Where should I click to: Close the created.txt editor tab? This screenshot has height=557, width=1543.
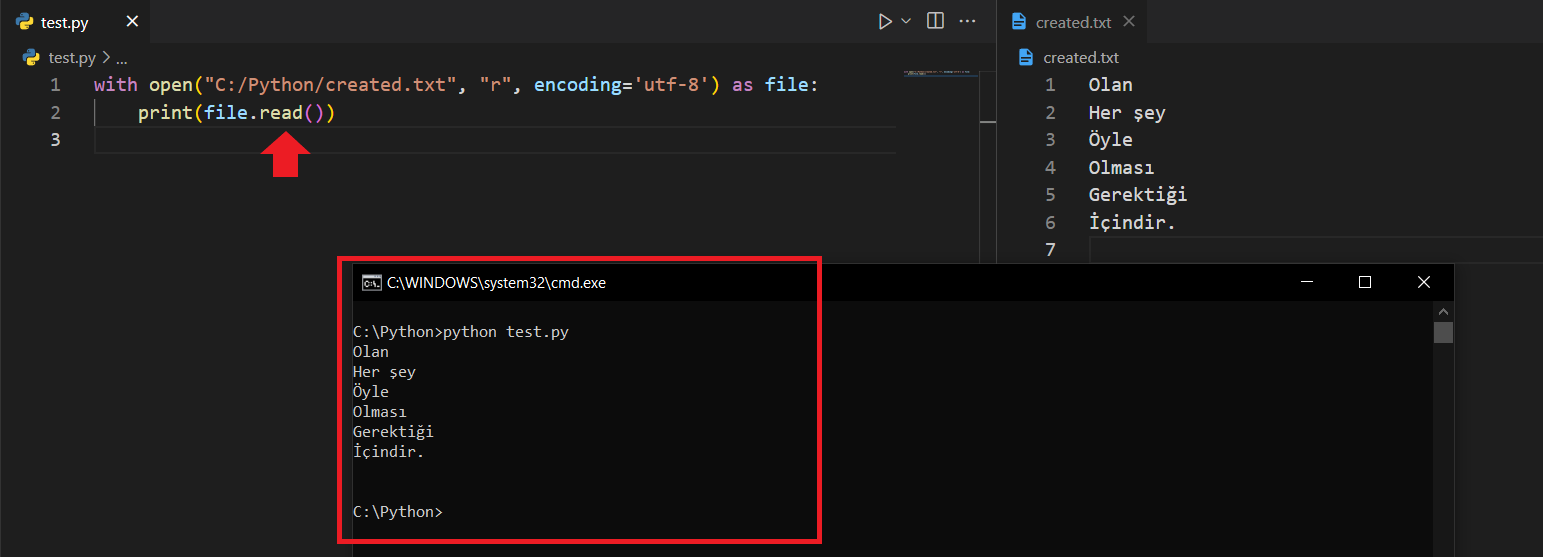click(1129, 22)
